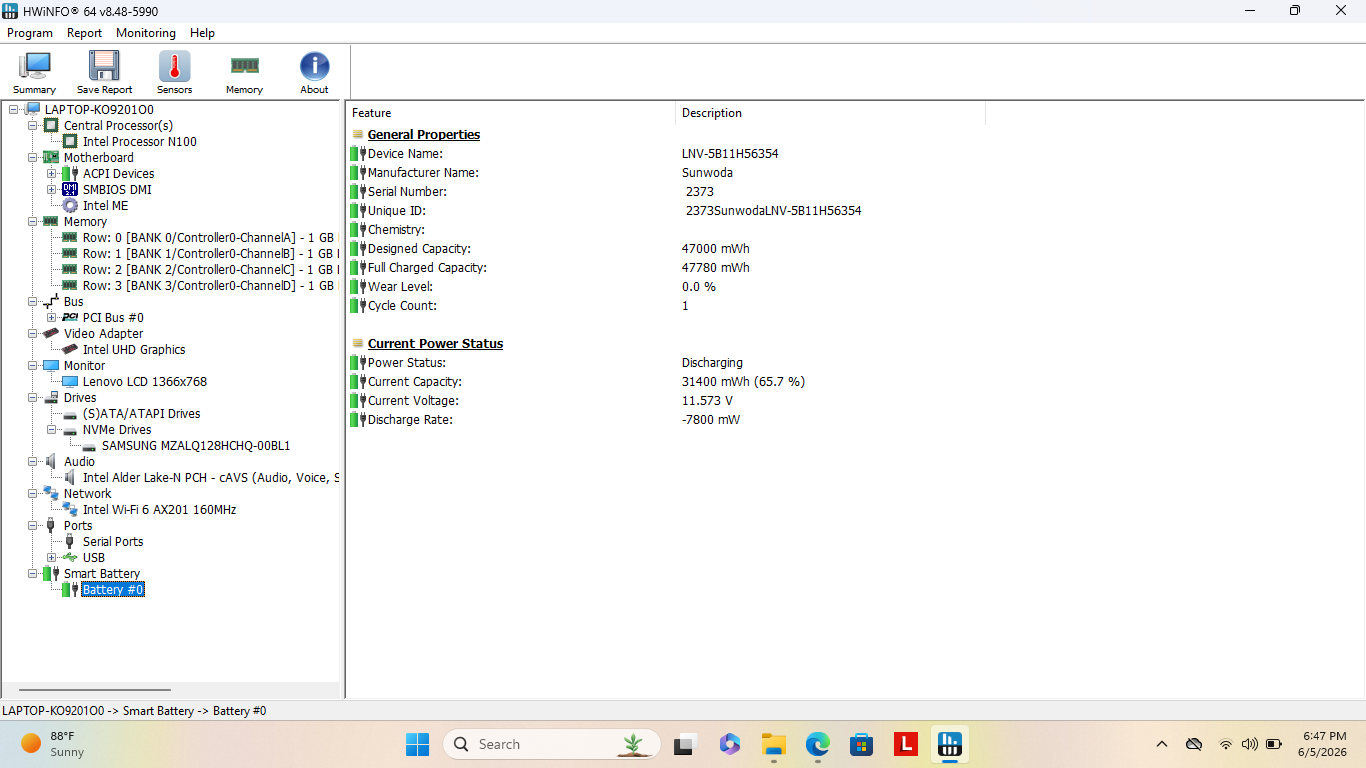Click the Task View taskbar icon
The image size is (1366, 768).
pyautogui.click(x=685, y=744)
